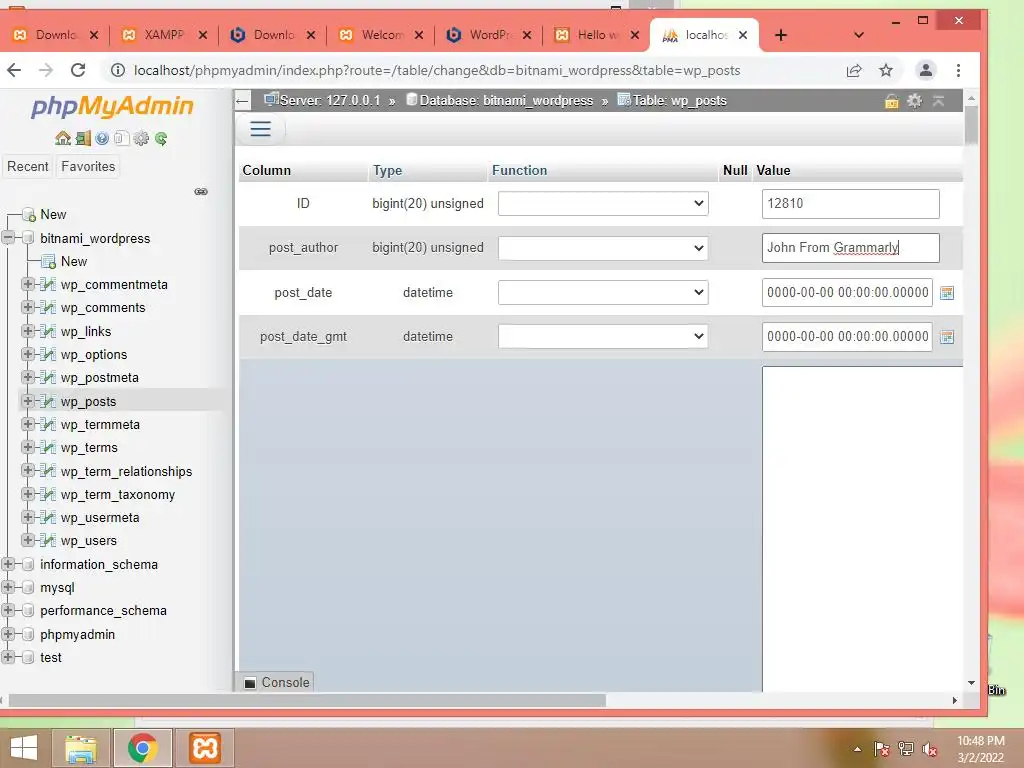1024x768 pixels.
Task: Open the Favorites tab in navigation
Action: pos(88,167)
